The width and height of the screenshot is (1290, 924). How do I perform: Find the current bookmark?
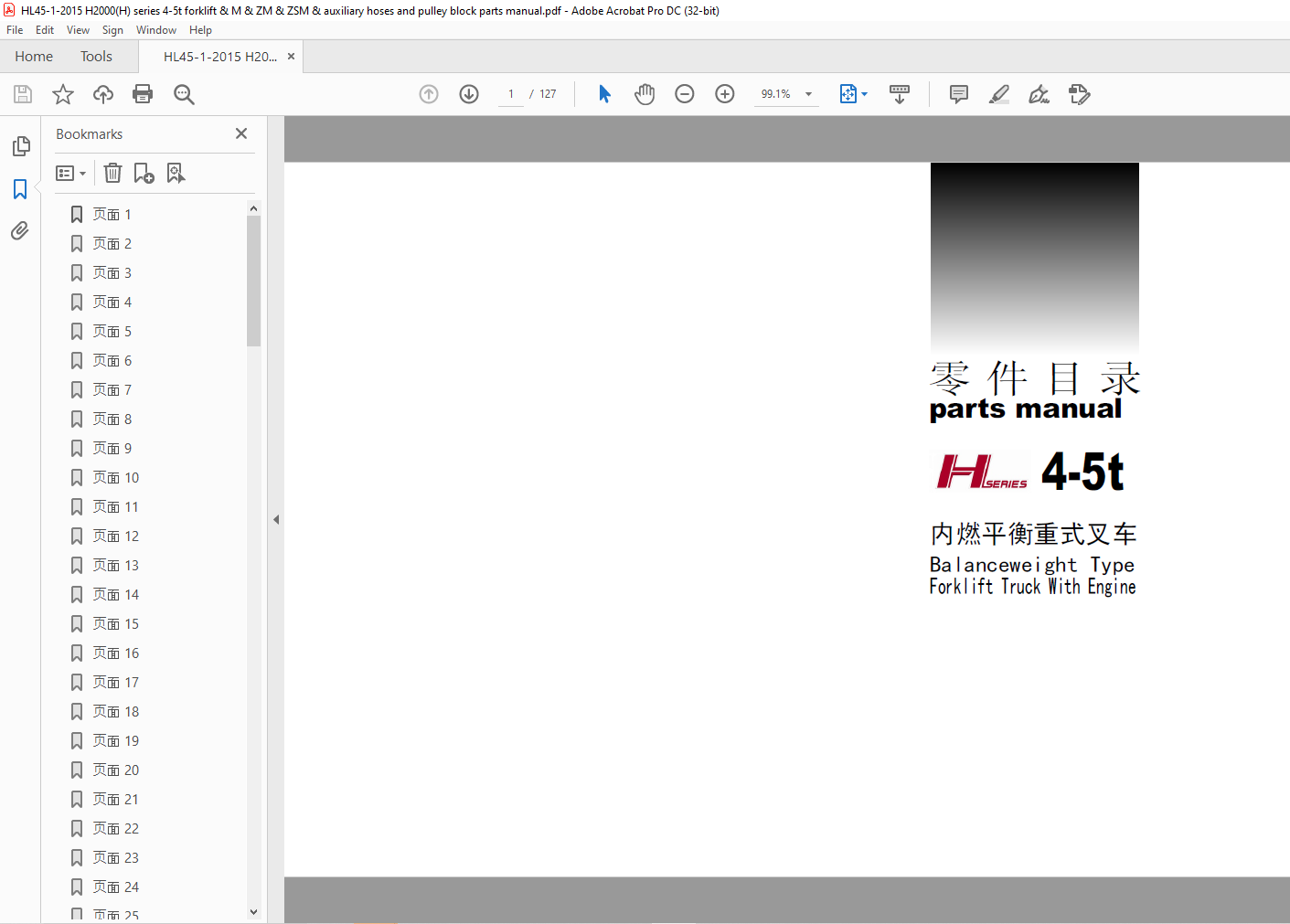[x=176, y=173]
